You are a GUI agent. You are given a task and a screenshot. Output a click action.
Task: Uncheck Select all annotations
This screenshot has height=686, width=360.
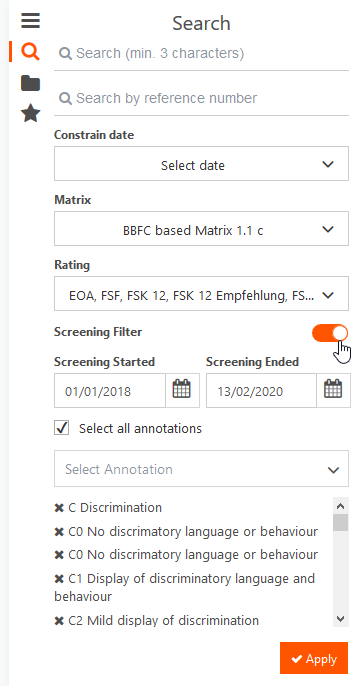point(62,427)
